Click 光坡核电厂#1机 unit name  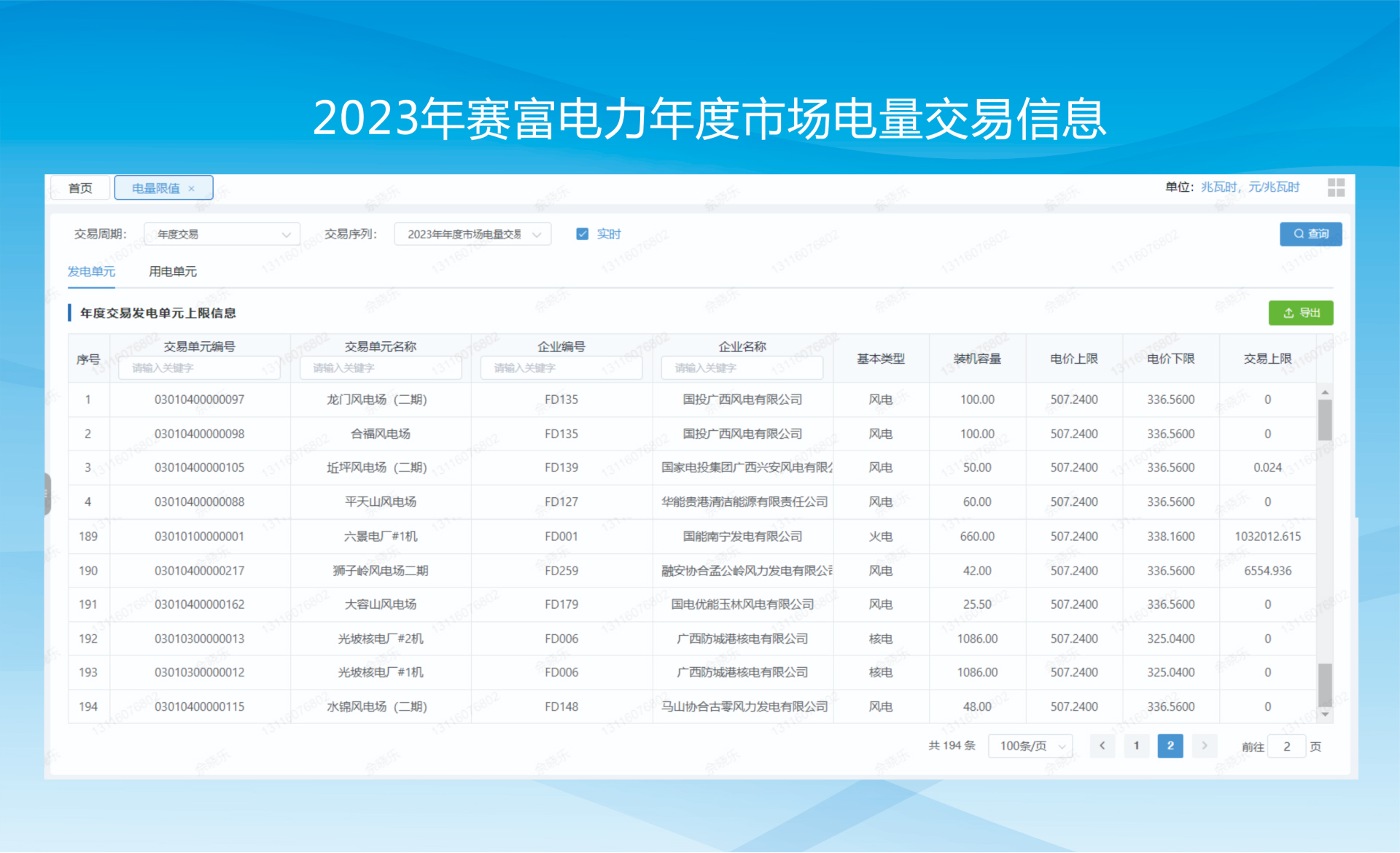coord(381,672)
